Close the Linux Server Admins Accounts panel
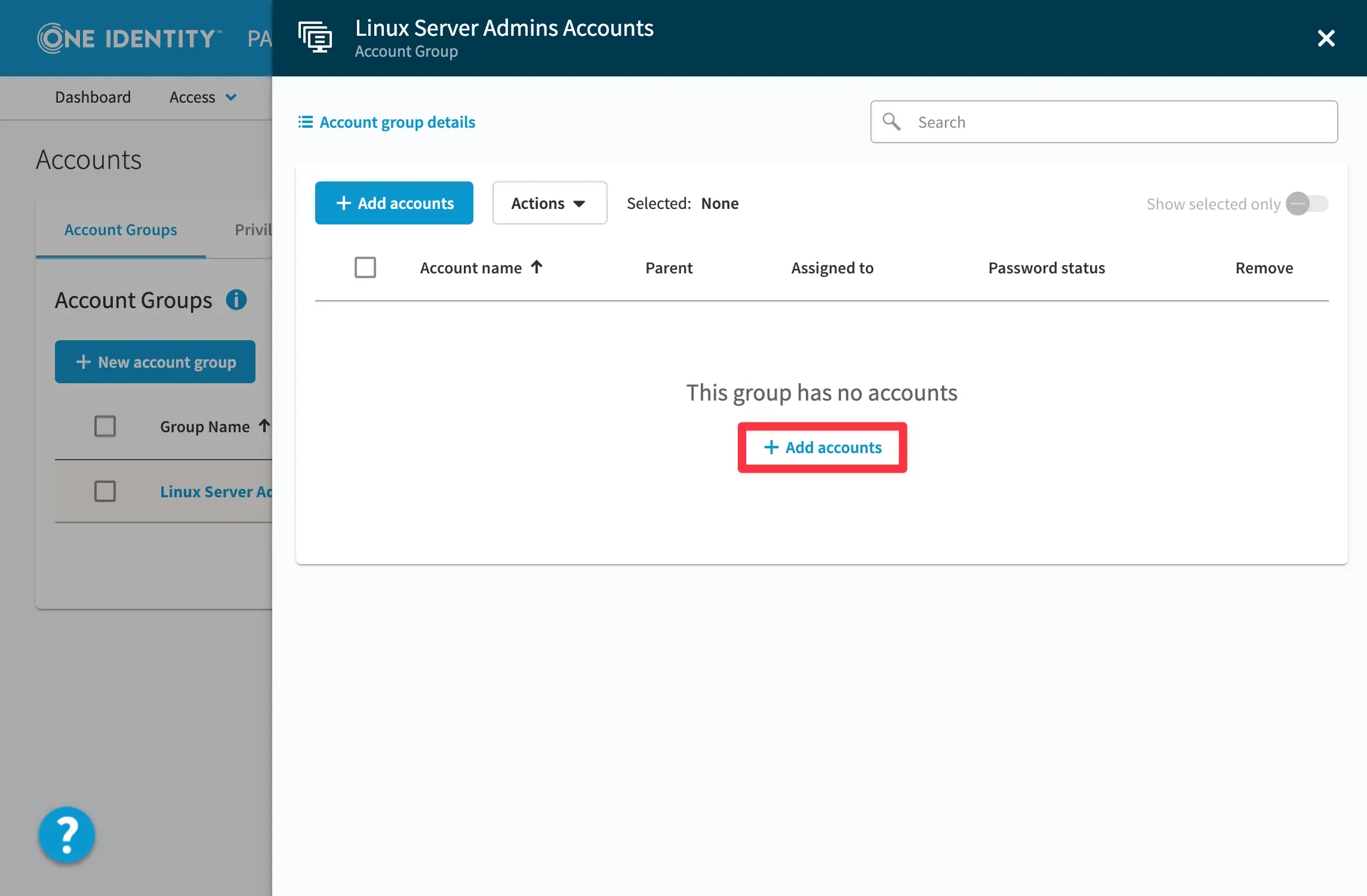The image size is (1367, 896). [1326, 38]
